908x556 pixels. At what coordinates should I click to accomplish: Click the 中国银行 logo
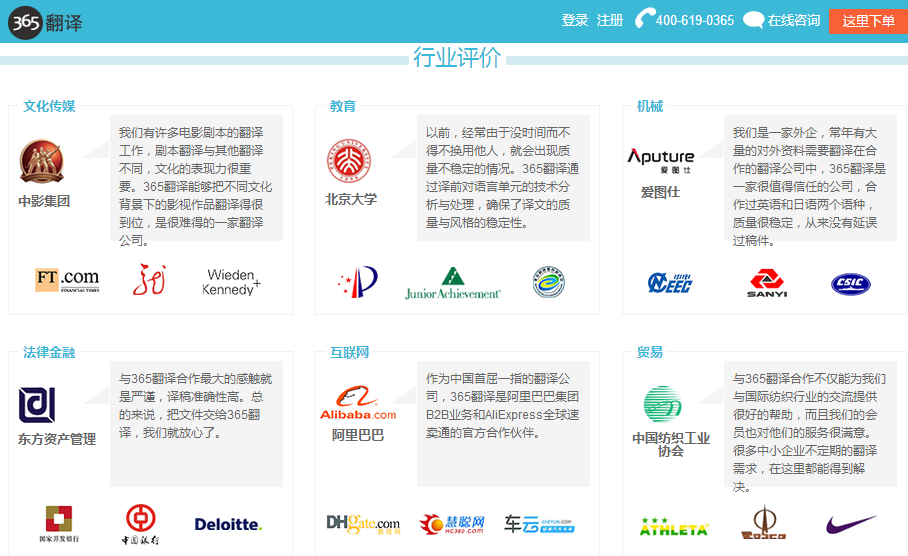pos(141,524)
